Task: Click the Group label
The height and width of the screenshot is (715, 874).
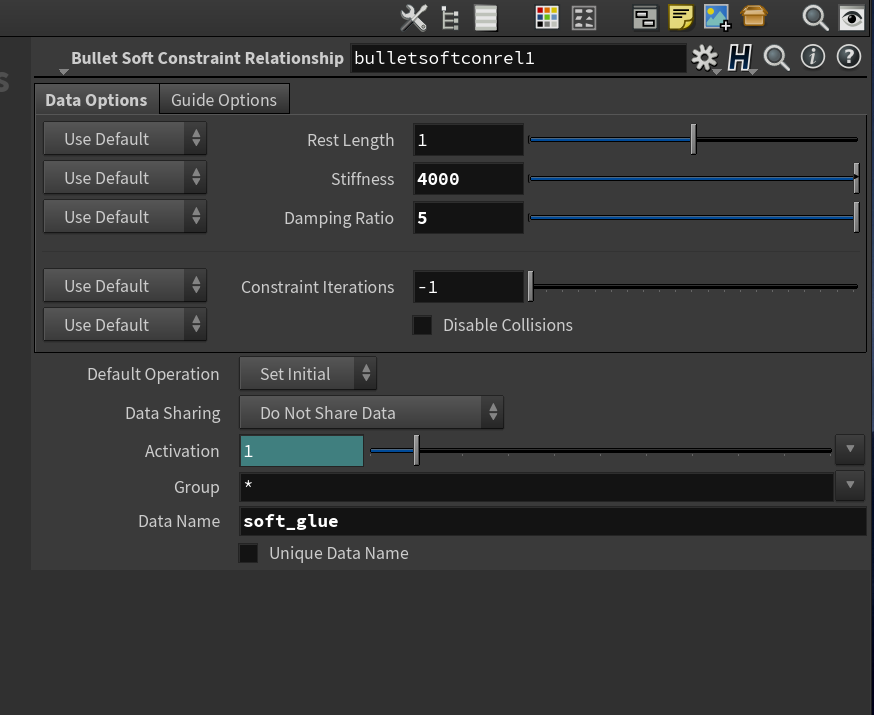Action: [x=197, y=487]
